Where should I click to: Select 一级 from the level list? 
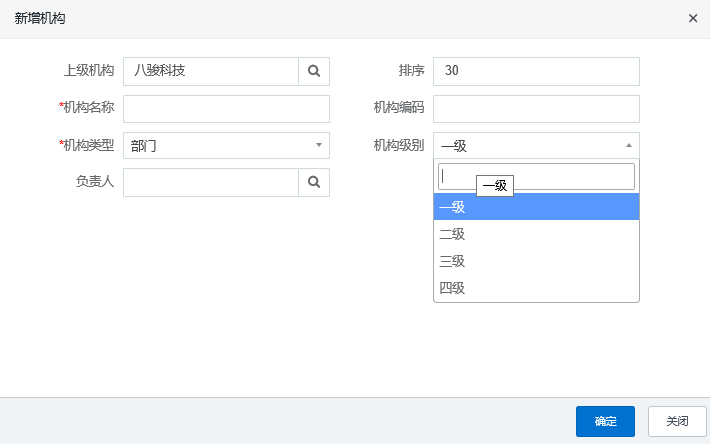tap(536, 207)
